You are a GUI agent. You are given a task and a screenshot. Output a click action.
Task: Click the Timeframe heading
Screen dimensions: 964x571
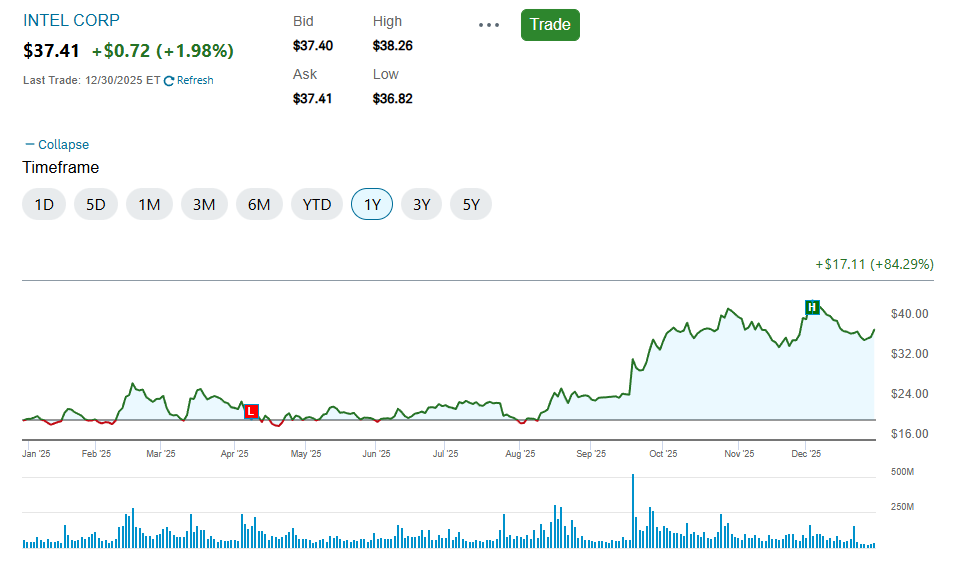pos(61,167)
